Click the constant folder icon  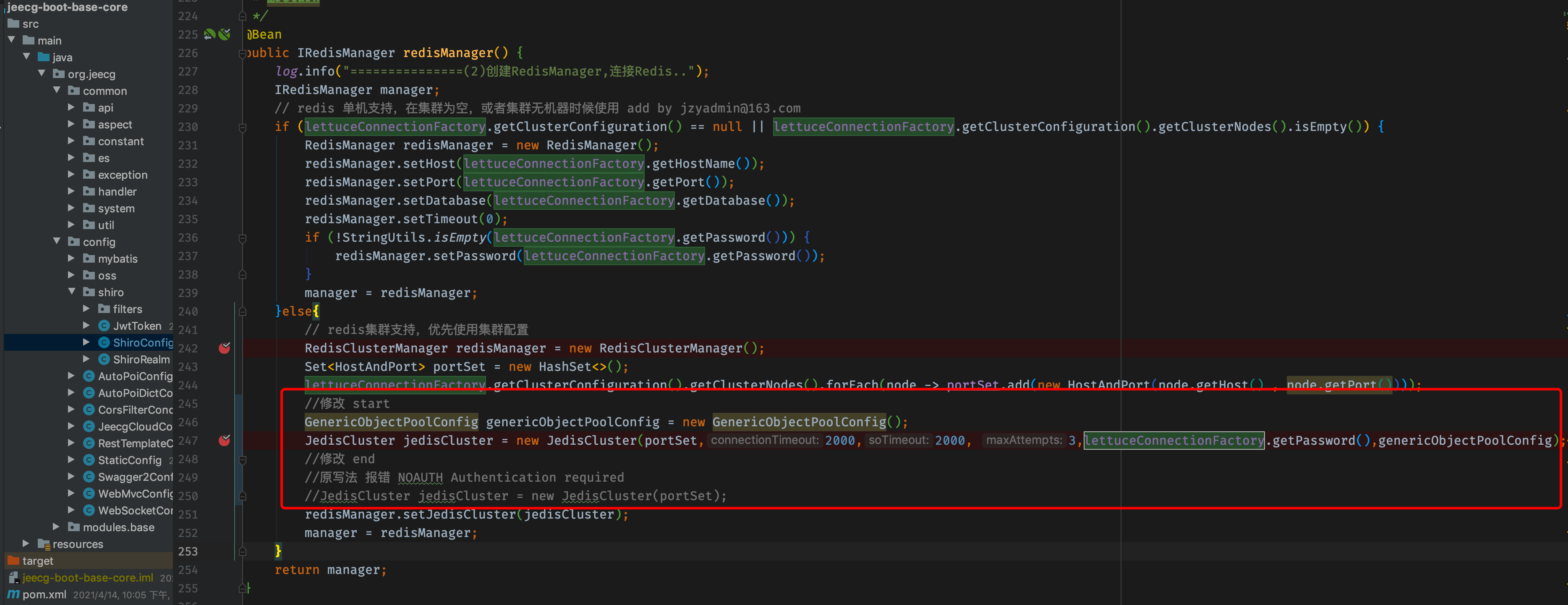tap(89, 141)
